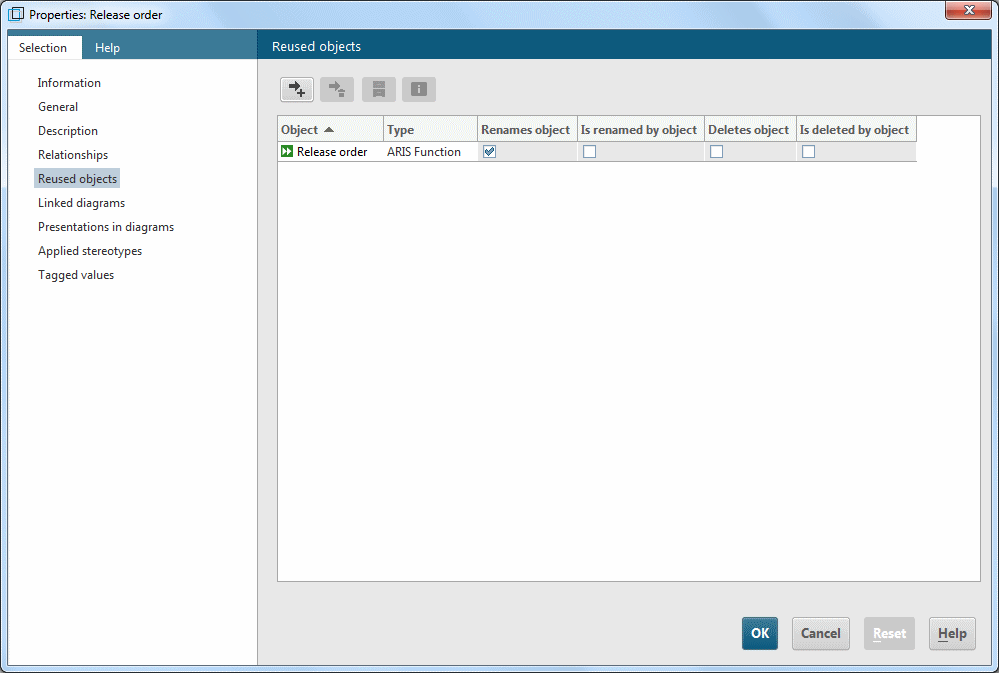Switch to the Selection tab
999x673 pixels.
(x=43, y=48)
